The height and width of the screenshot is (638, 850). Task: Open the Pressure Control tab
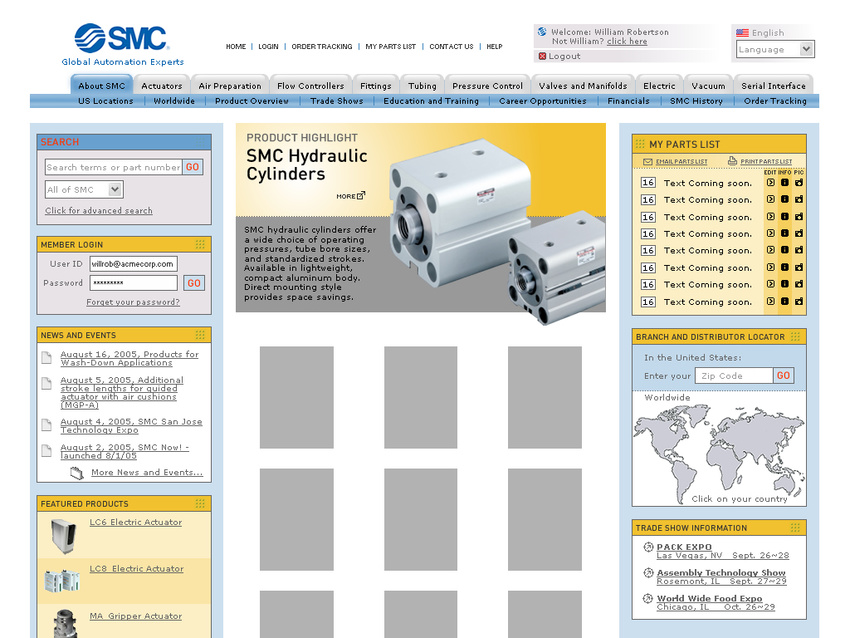(x=487, y=86)
